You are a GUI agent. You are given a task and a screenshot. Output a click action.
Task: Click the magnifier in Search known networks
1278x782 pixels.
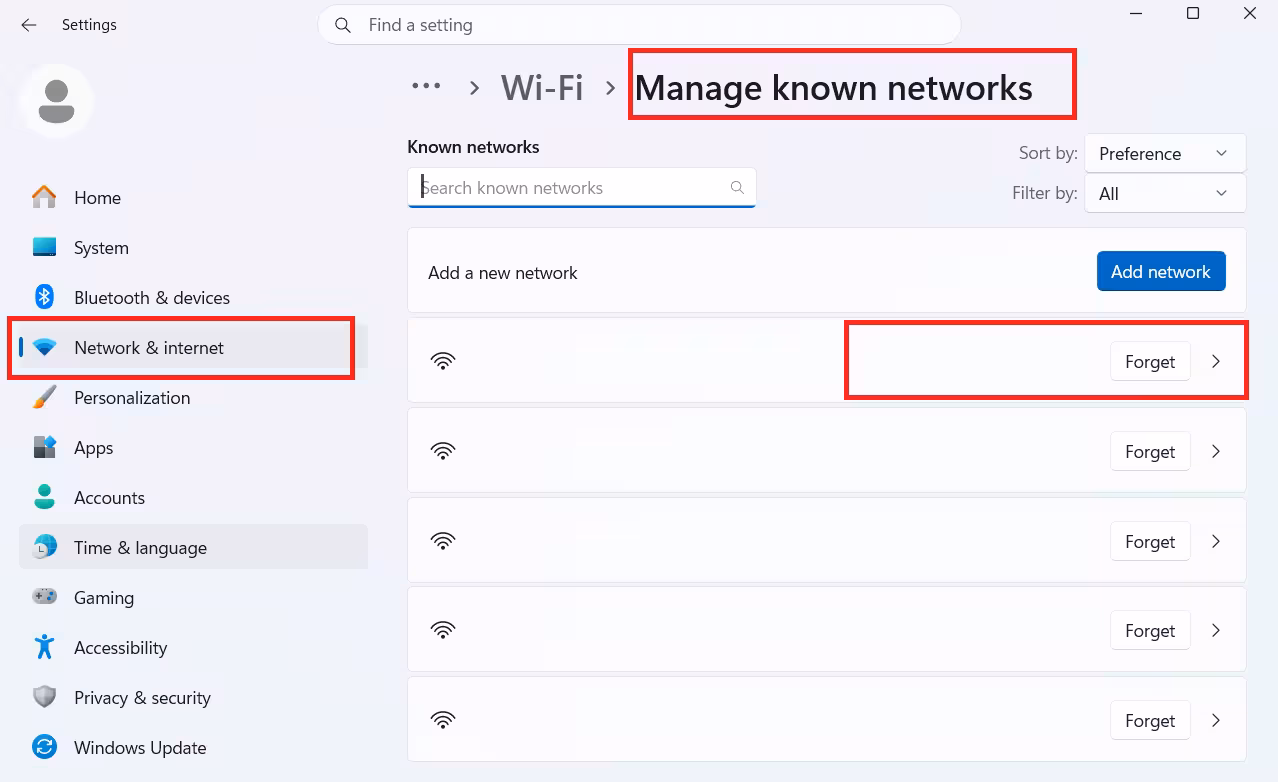click(x=737, y=187)
